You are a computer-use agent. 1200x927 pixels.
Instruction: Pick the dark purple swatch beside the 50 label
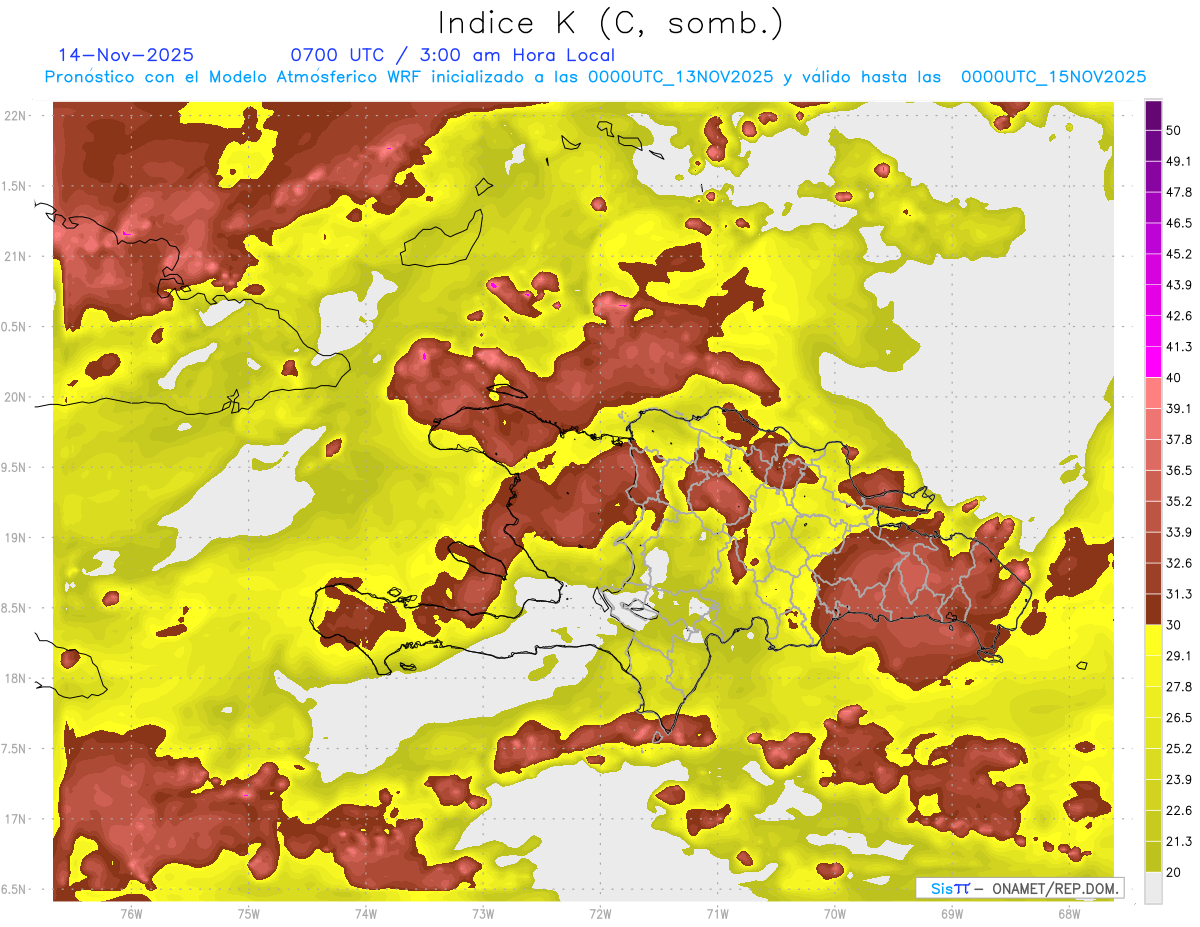pos(1153,116)
